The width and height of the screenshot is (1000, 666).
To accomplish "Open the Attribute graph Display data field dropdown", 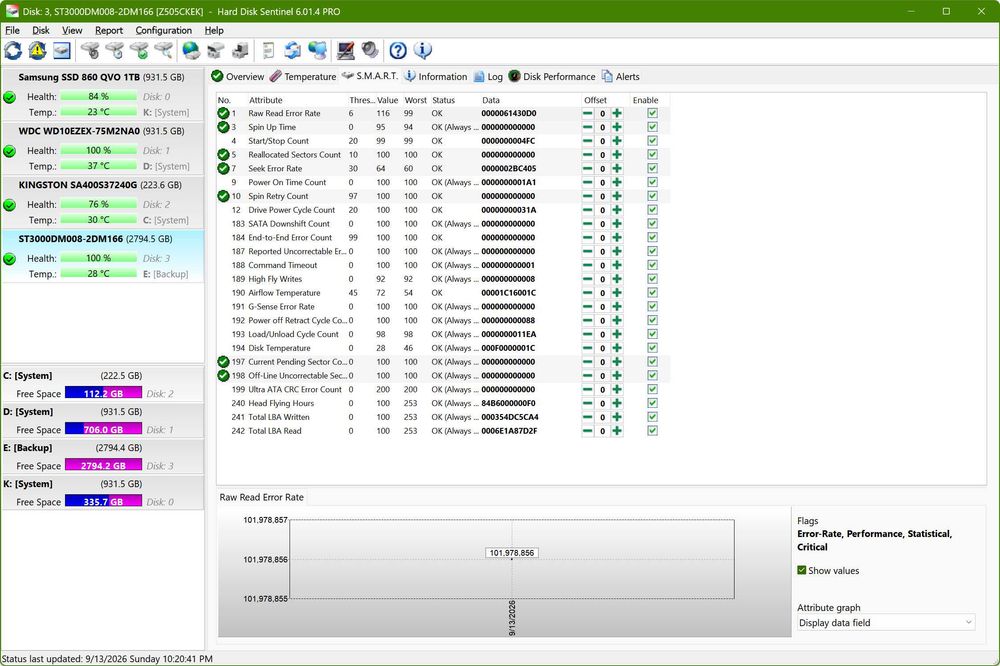I will (x=885, y=623).
